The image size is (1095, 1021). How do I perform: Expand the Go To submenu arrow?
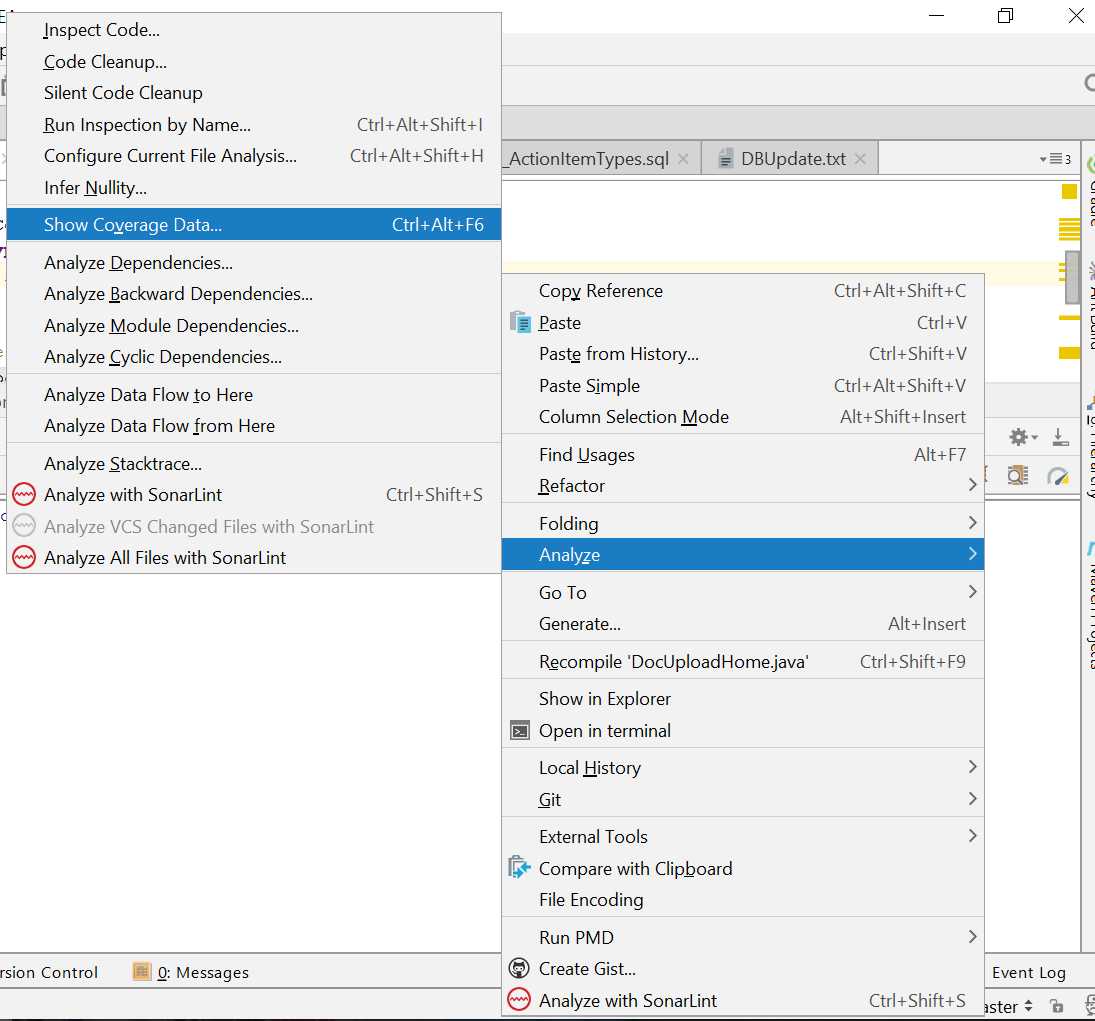[972, 592]
